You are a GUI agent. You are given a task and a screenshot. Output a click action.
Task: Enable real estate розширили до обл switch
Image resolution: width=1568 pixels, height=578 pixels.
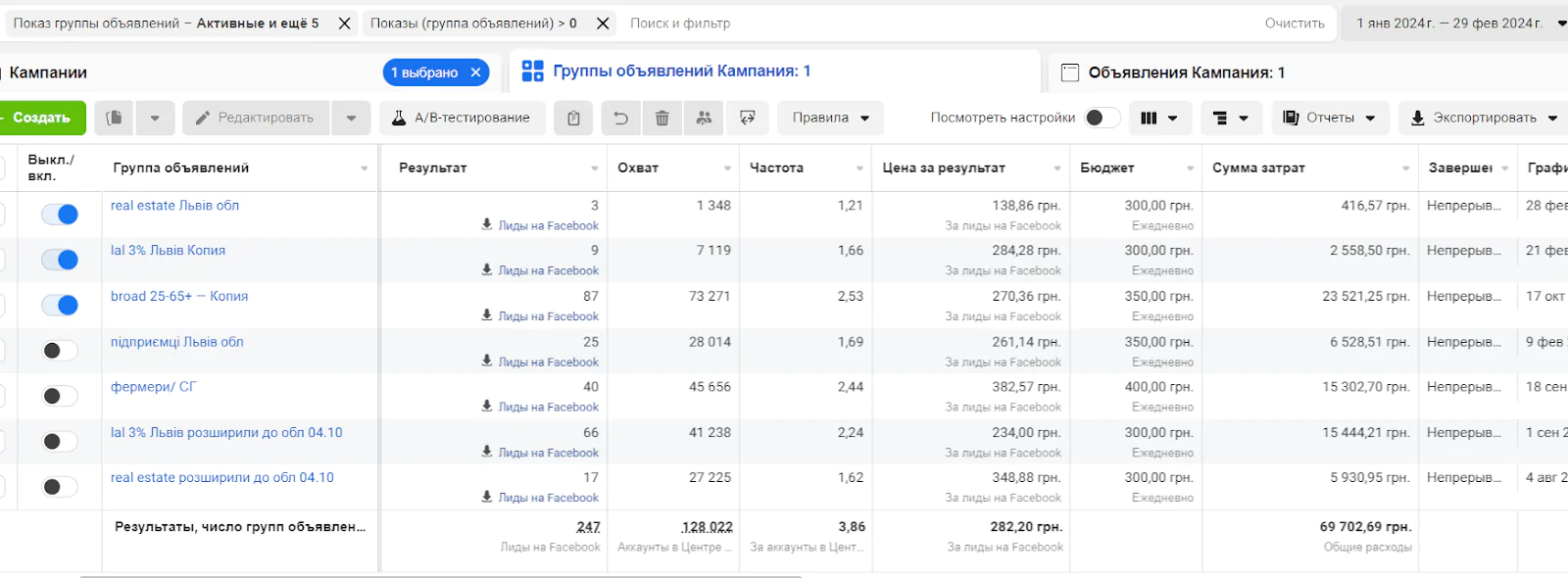(60, 487)
